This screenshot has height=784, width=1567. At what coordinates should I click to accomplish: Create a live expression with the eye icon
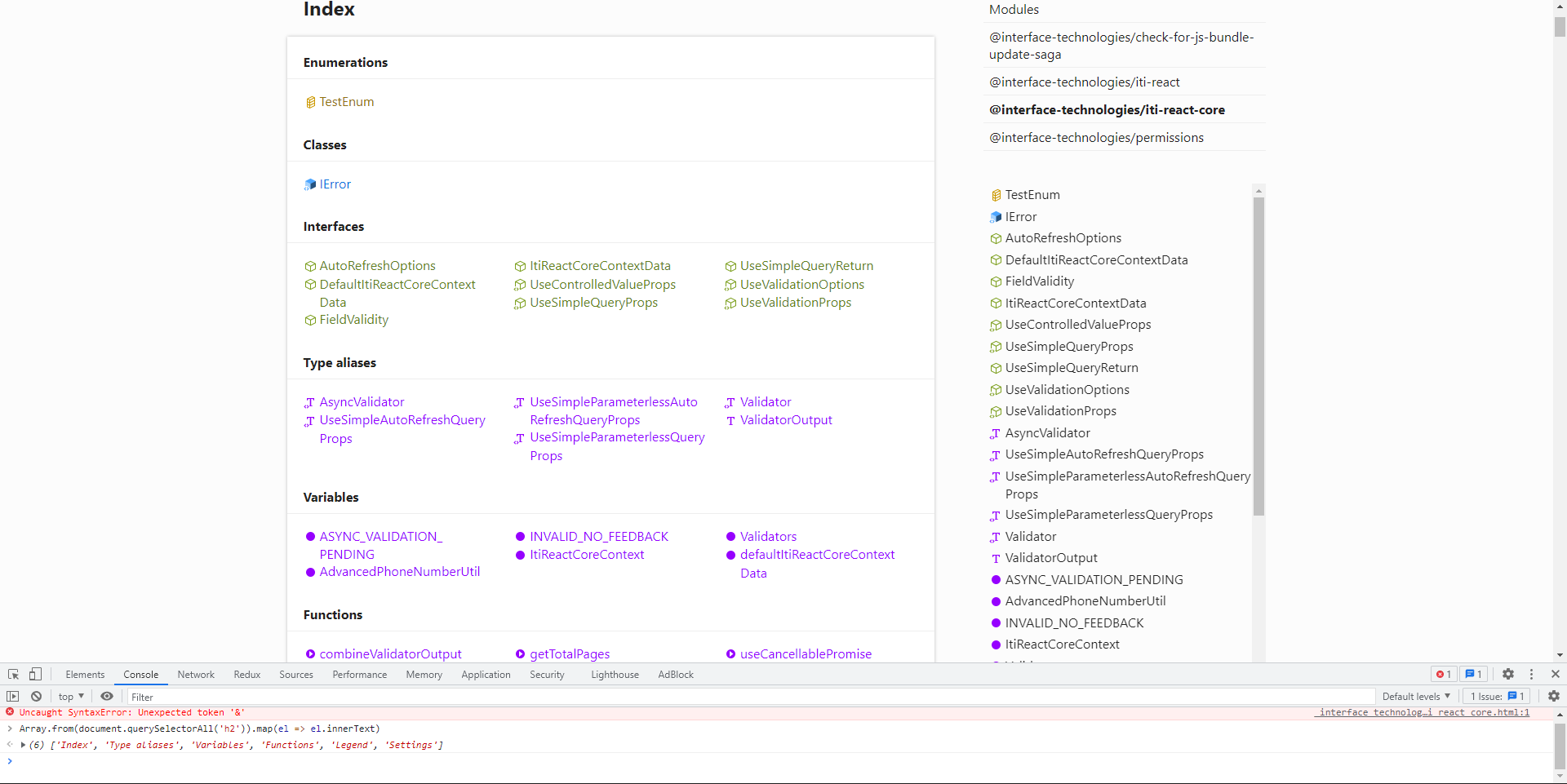[x=107, y=696]
